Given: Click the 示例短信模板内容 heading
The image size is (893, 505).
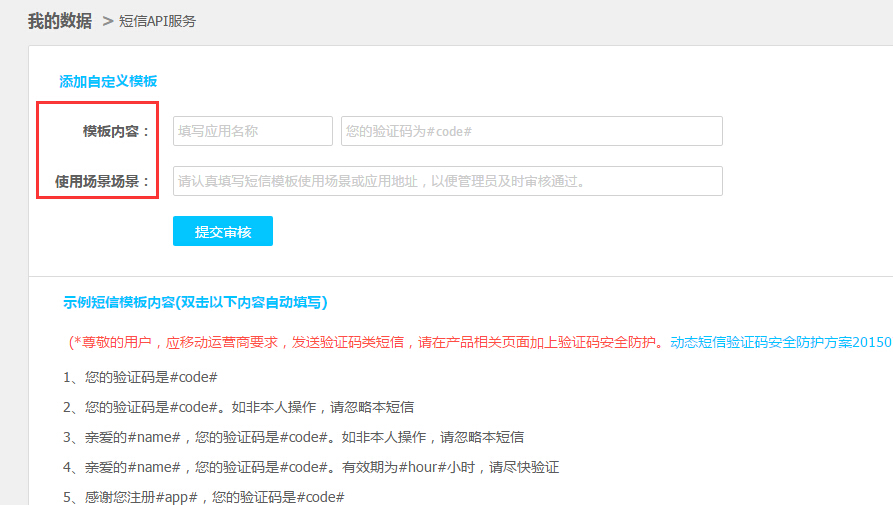Looking at the screenshot, I should pos(195,302).
